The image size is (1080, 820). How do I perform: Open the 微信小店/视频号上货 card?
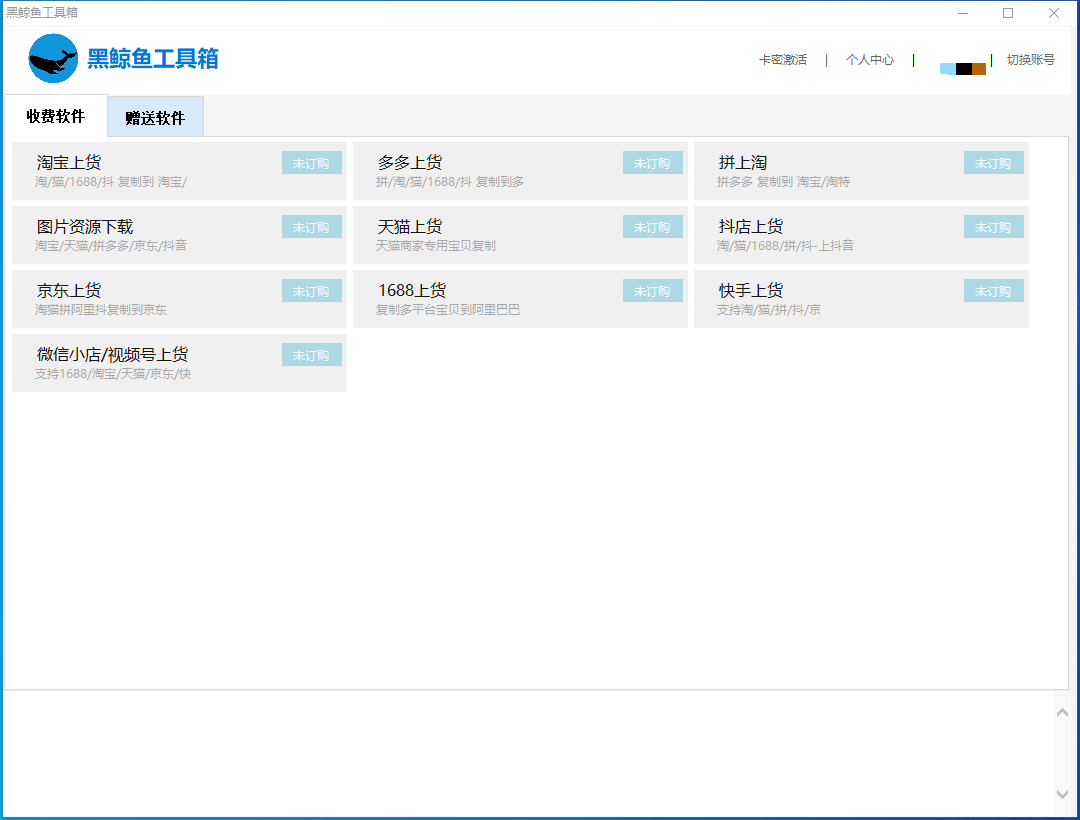coord(150,363)
